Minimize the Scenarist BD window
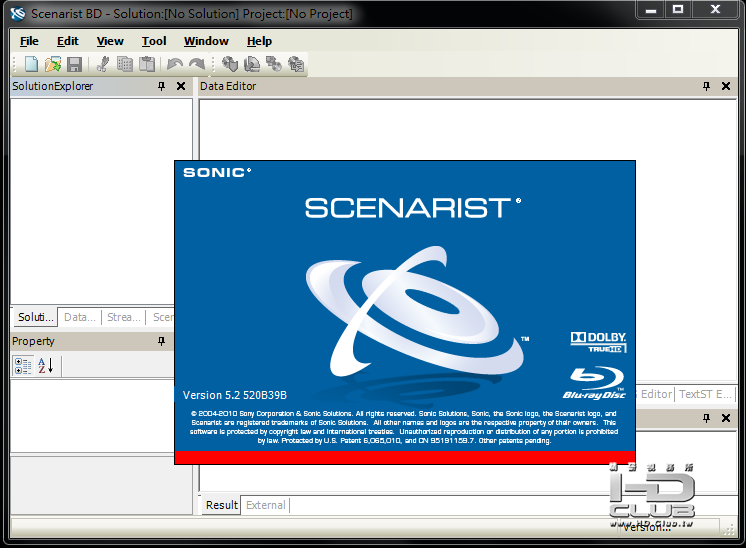The image size is (746, 548). click(651, 10)
